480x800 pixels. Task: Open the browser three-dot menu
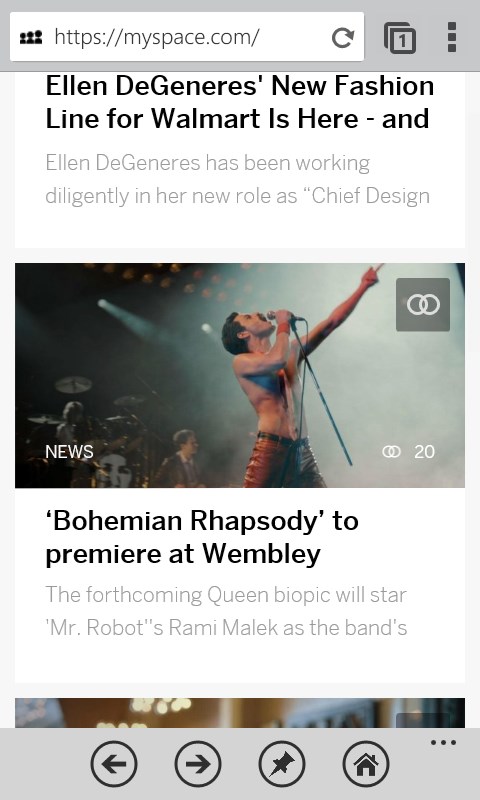[x=451, y=37]
